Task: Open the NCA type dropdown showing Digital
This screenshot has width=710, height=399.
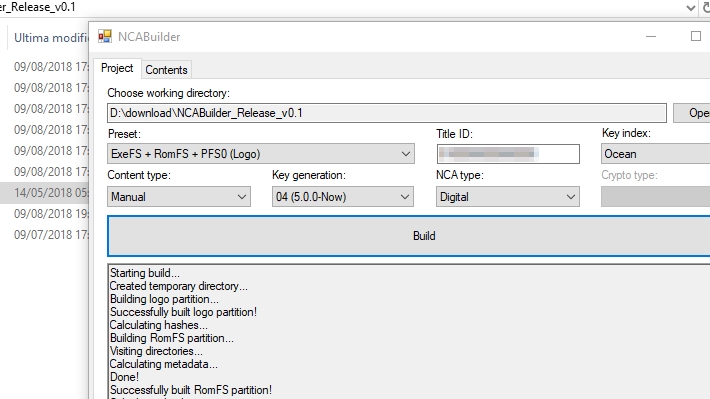Action: (508, 197)
